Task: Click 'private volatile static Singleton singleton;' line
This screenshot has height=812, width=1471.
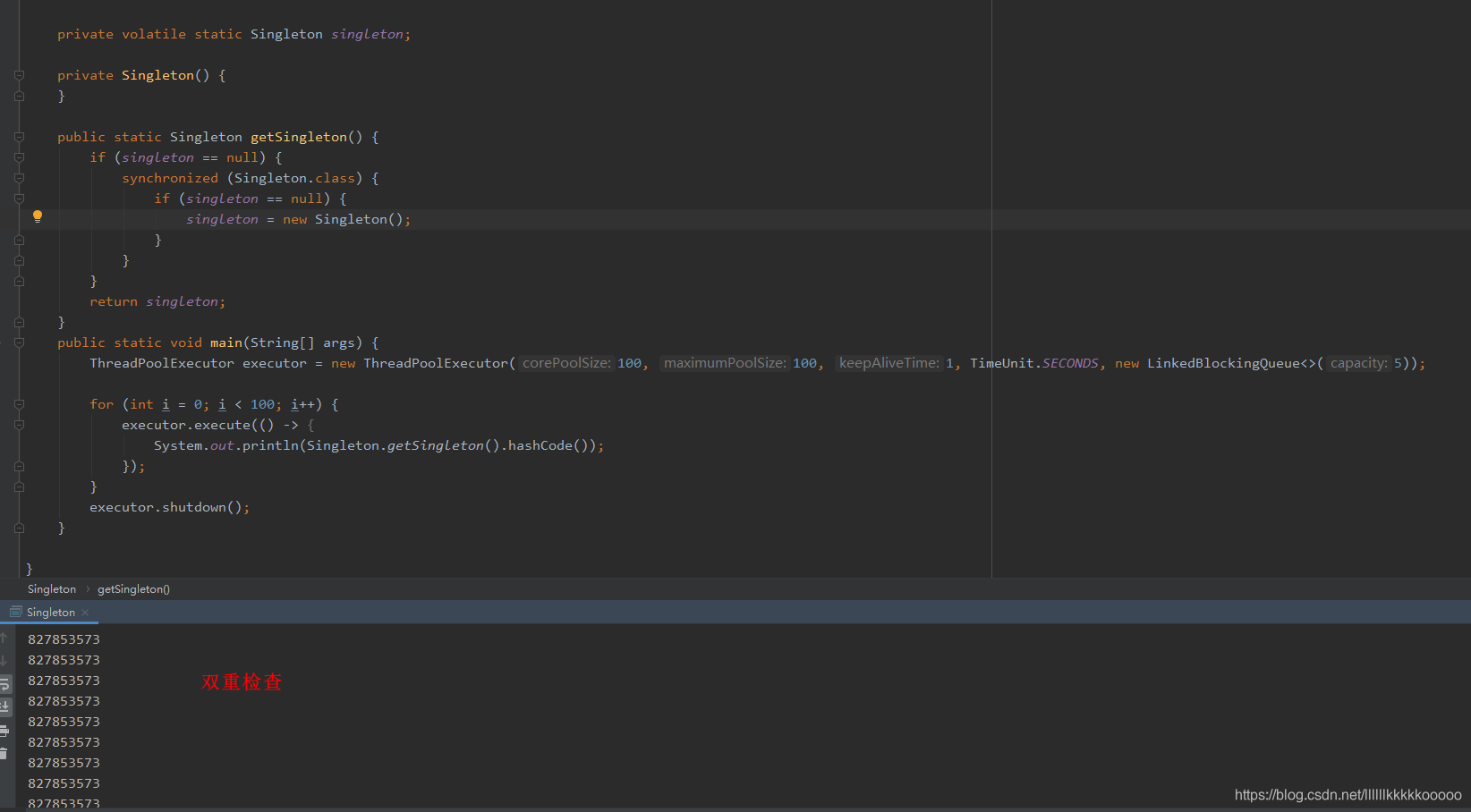Action: pos(234,34)
